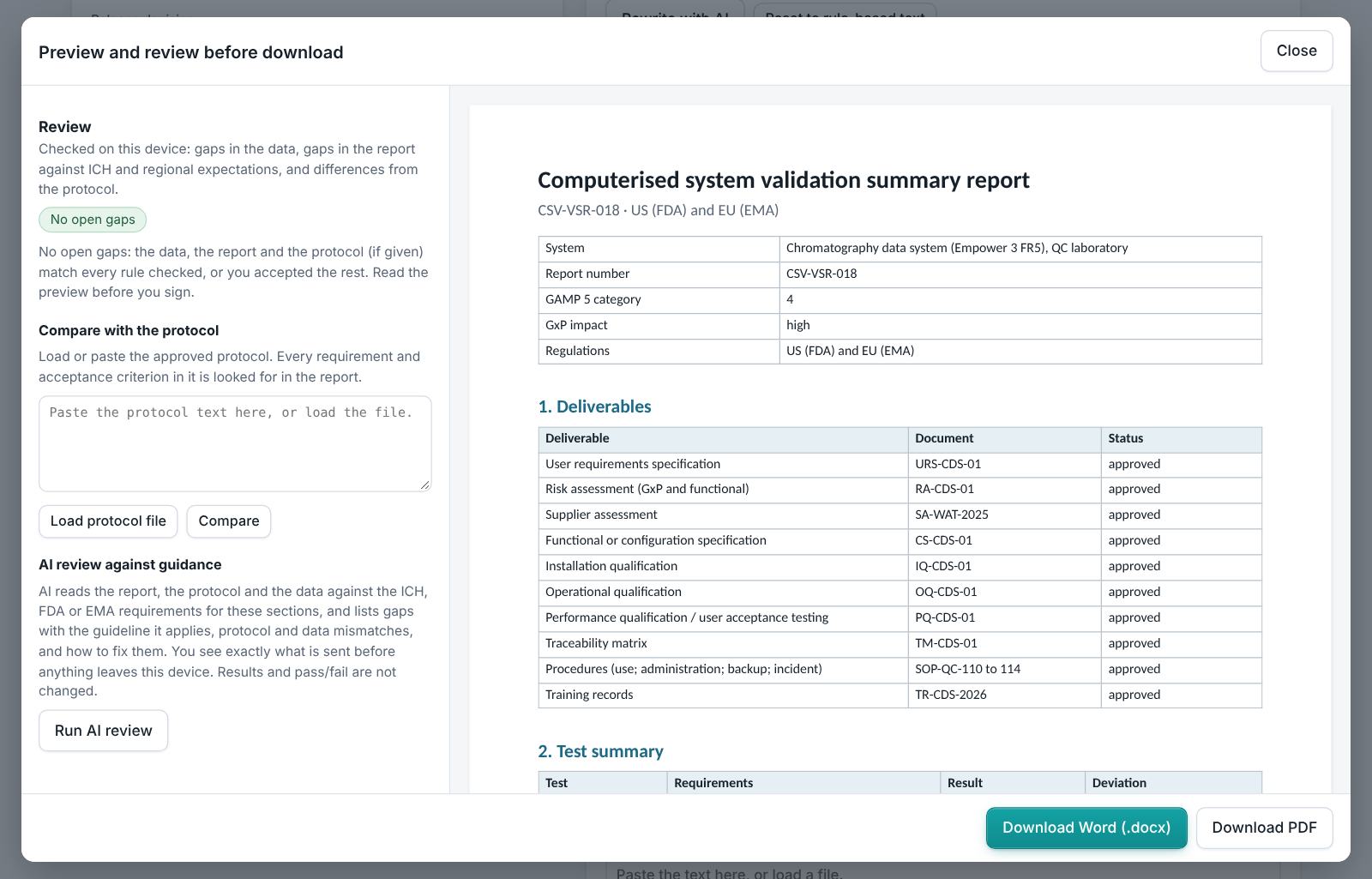Viewport: 1372px width, 879px height.
Task: Click the 'Chromatography data system' system value
Action: tap(957, 248)
